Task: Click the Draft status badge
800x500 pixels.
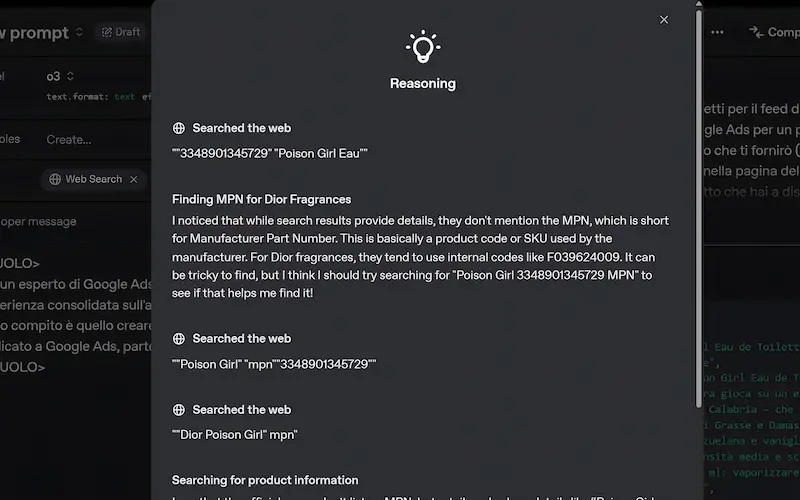Action: coord(121,32)
